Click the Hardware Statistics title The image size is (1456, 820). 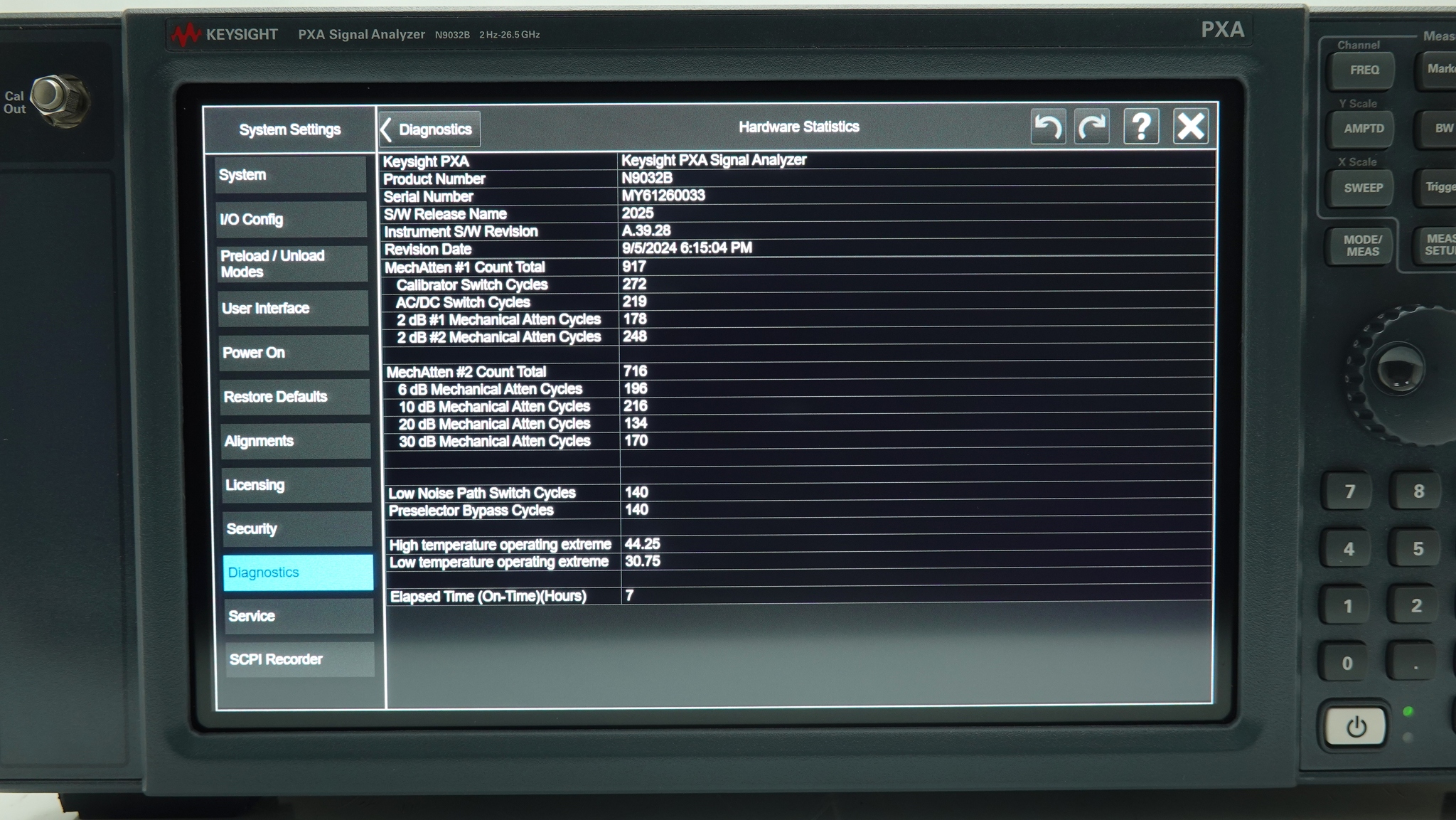pyautogui.click(x=799, y=127)
